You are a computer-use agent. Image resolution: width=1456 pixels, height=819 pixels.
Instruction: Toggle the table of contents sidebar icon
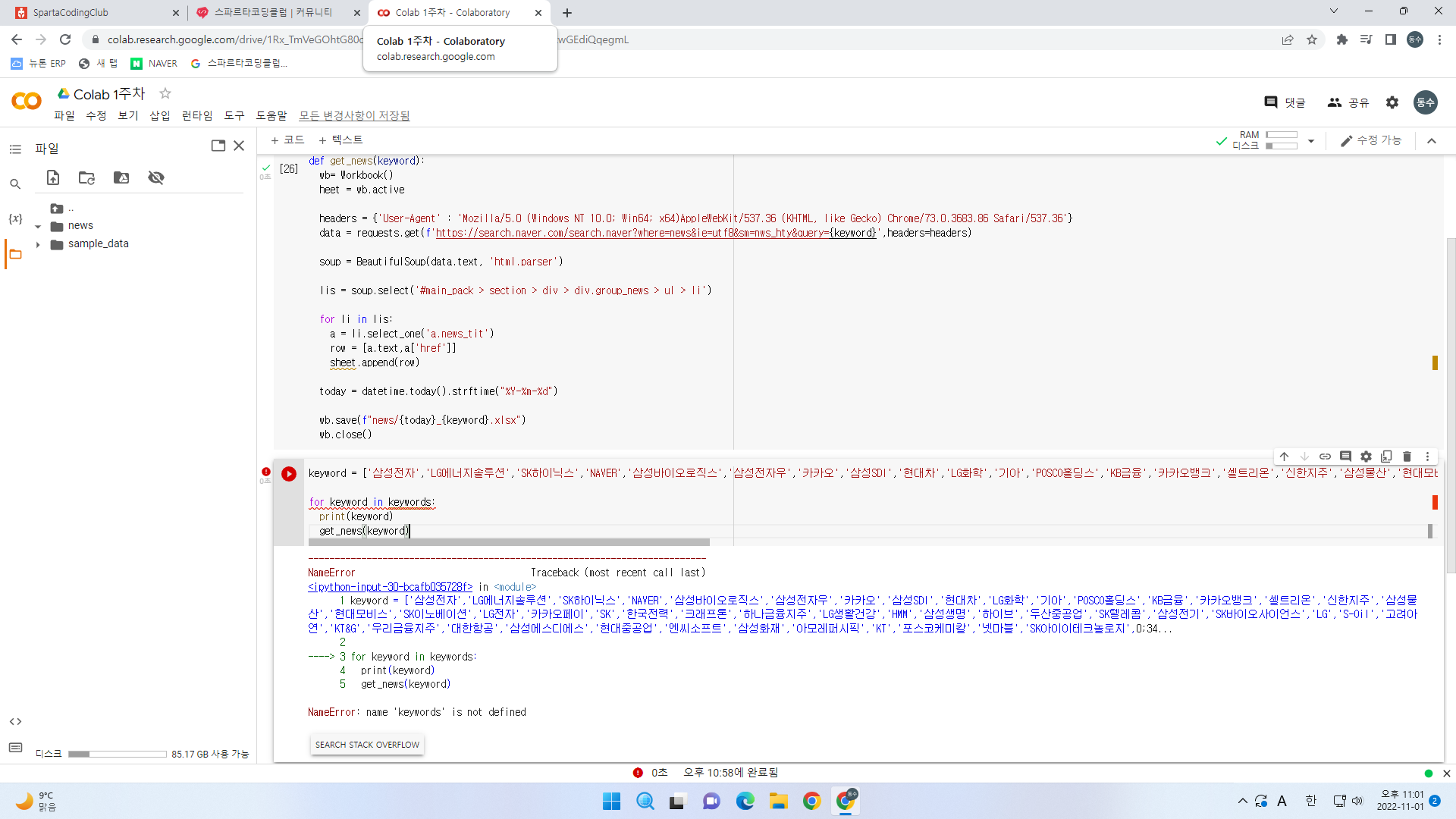point(15,149)
